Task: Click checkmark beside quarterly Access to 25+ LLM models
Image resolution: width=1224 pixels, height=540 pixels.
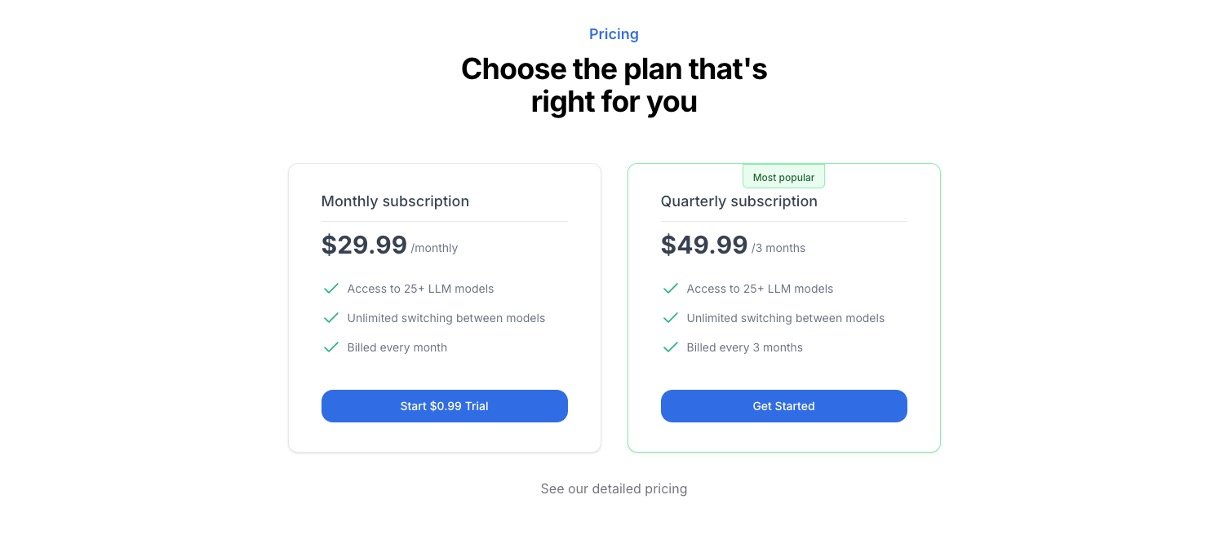Action: [671, 289]
